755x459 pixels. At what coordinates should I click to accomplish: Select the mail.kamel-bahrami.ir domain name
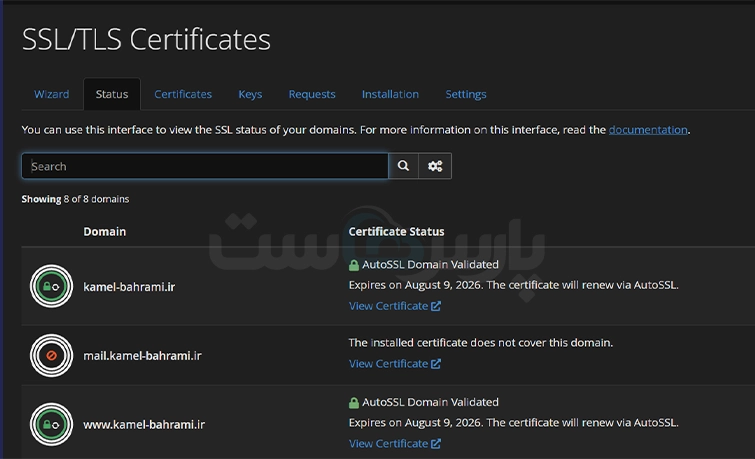pos(143,355)
